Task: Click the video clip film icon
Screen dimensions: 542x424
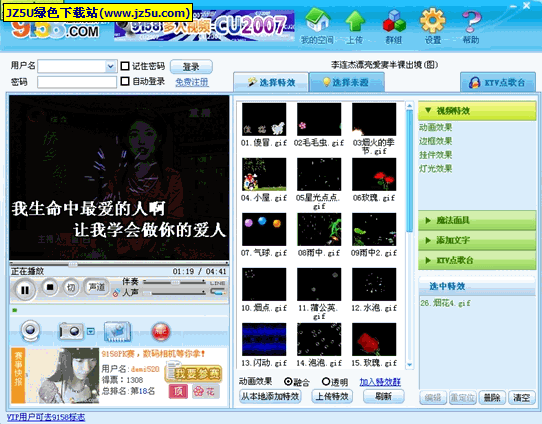Action: point(118,331)
